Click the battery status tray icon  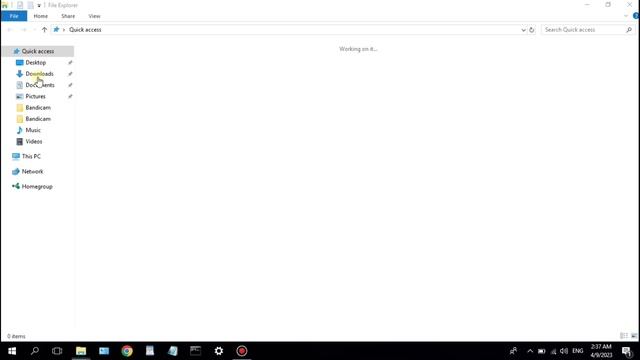tap(542, 351)
